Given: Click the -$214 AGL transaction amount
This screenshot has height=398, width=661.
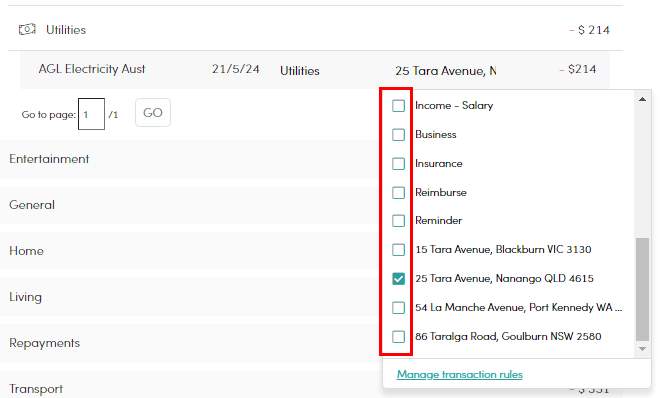Looking at the screenshot, I should click(x=578, y=69).
